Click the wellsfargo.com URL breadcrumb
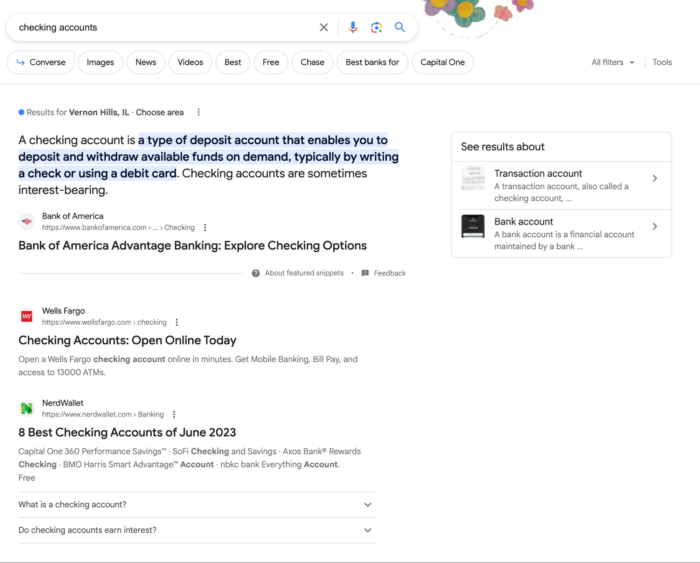The height and width of the screenshot is (563, 700). coord(104,322)
